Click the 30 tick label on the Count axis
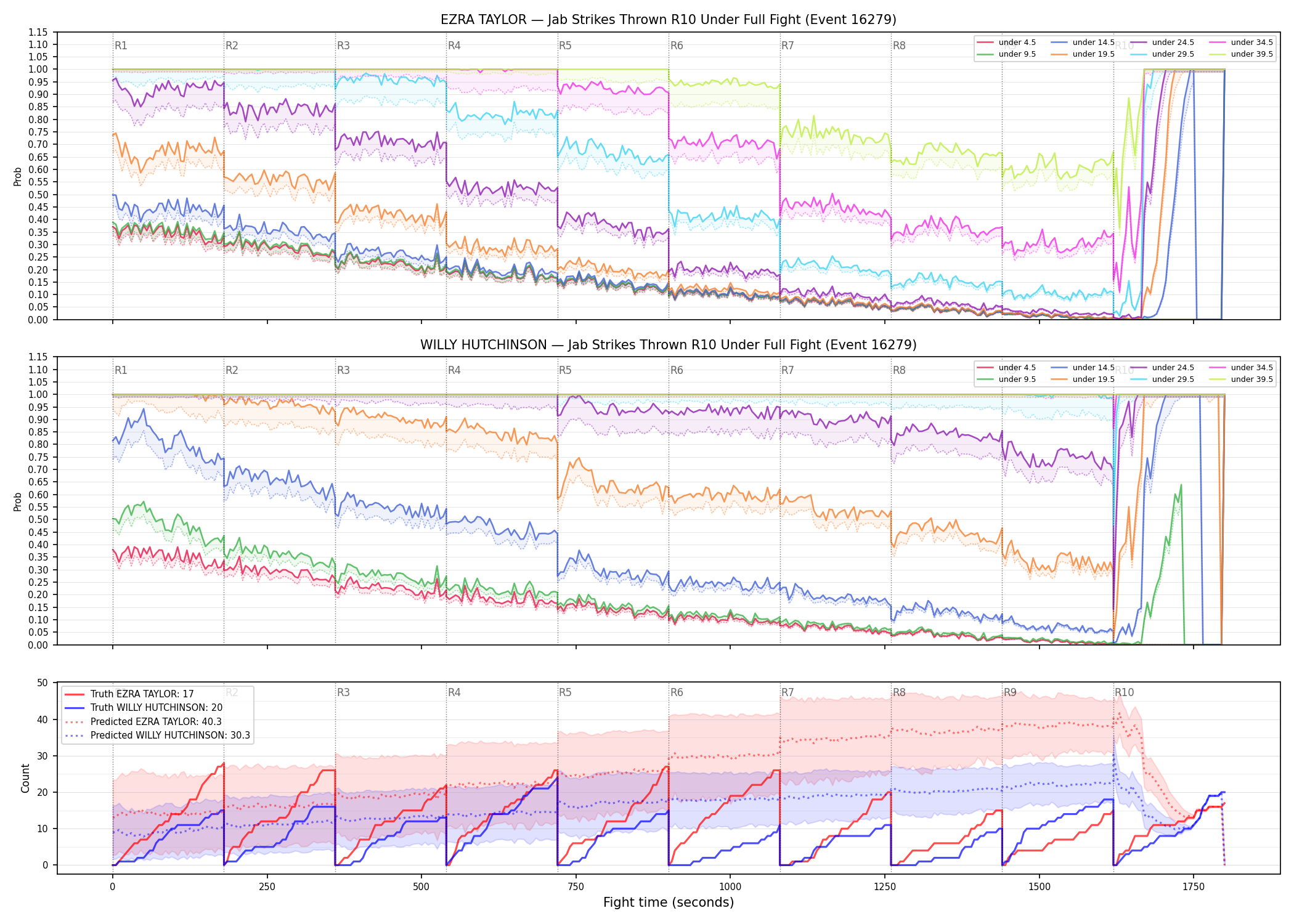Viewport: 1294px width, 924px height. click(43, 756)
